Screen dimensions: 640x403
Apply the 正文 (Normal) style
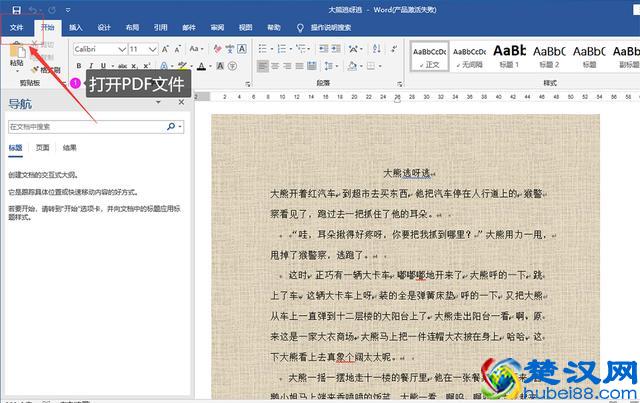430,57
